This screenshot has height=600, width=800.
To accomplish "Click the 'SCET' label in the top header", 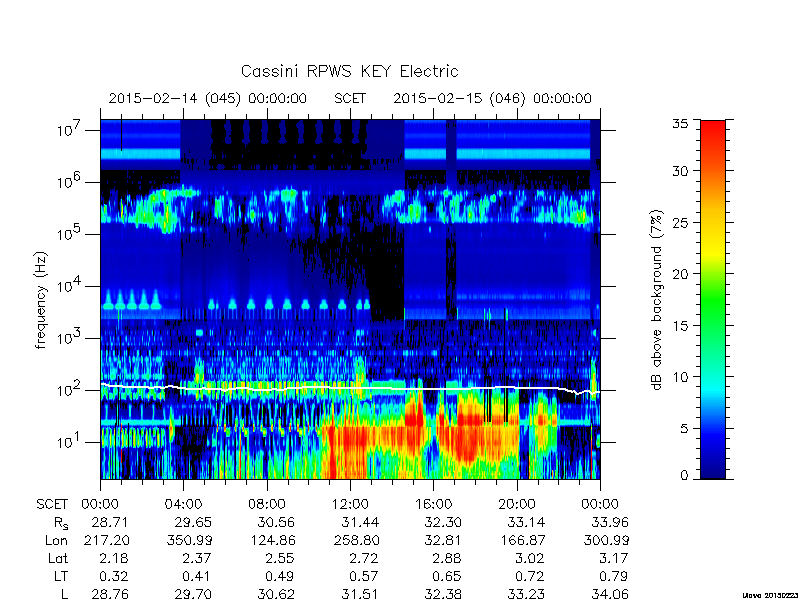I will [350, 98].
